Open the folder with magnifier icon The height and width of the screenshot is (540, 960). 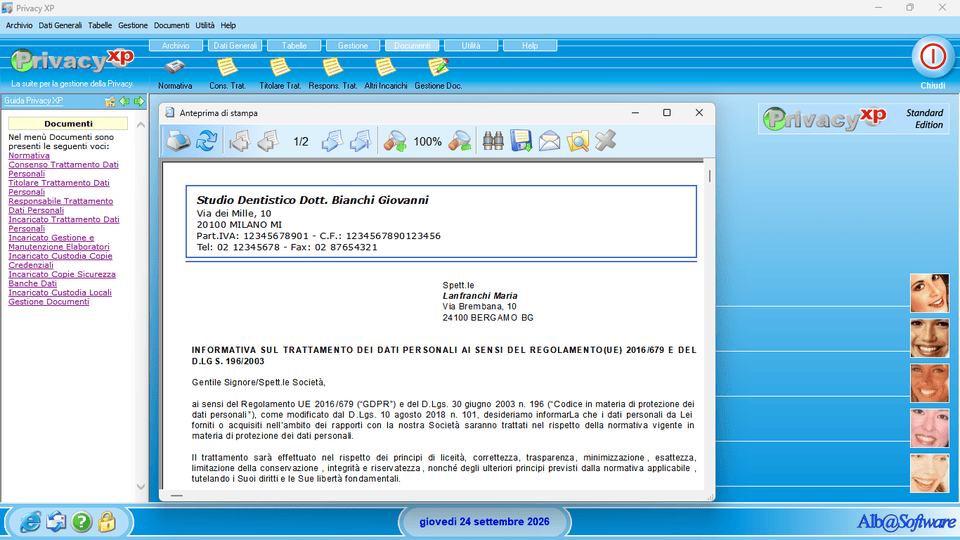pyautogui.click(x=577, y=141)
